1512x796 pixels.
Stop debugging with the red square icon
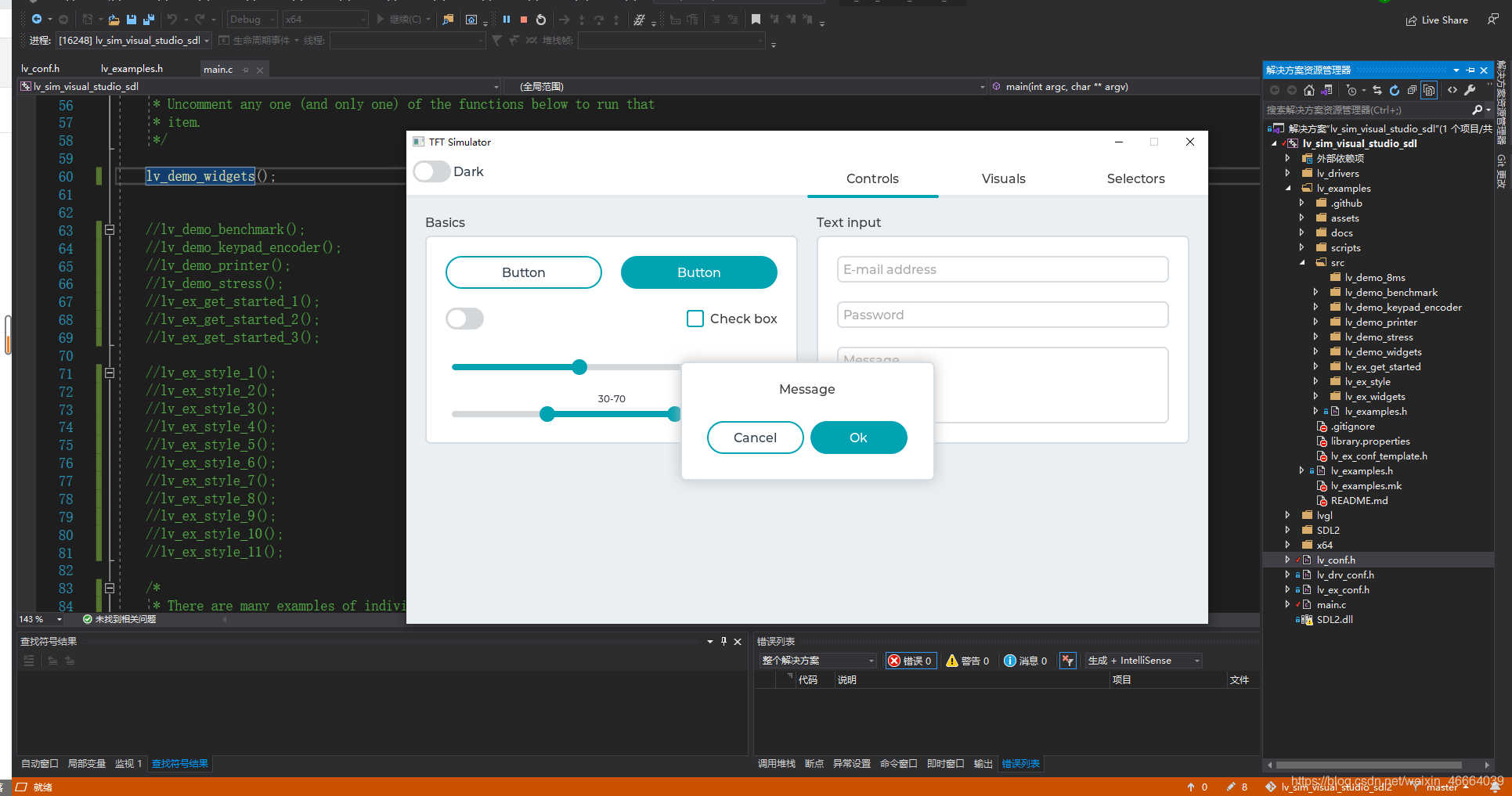[x=524, y=20]
